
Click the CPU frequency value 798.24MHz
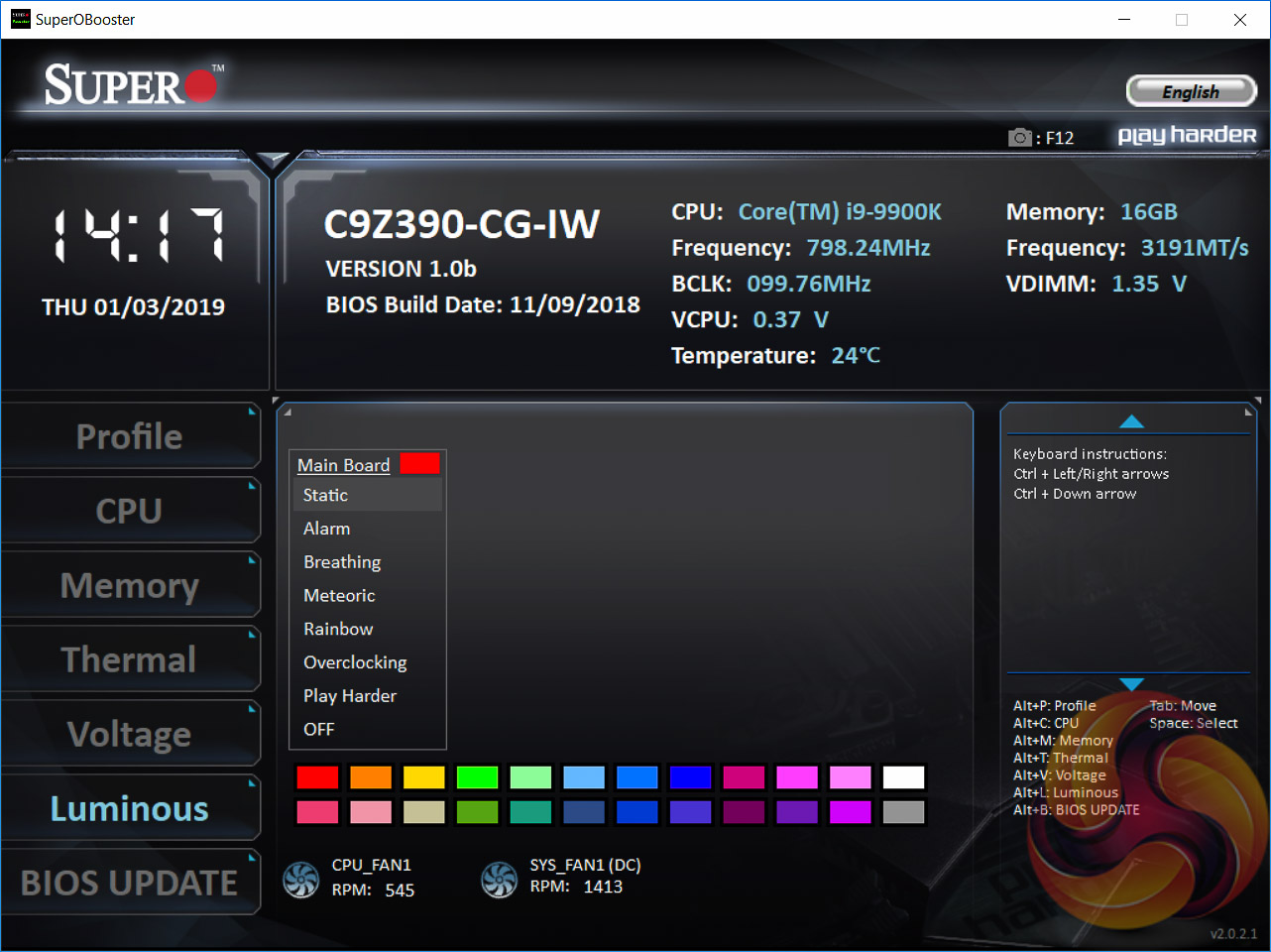868,248
